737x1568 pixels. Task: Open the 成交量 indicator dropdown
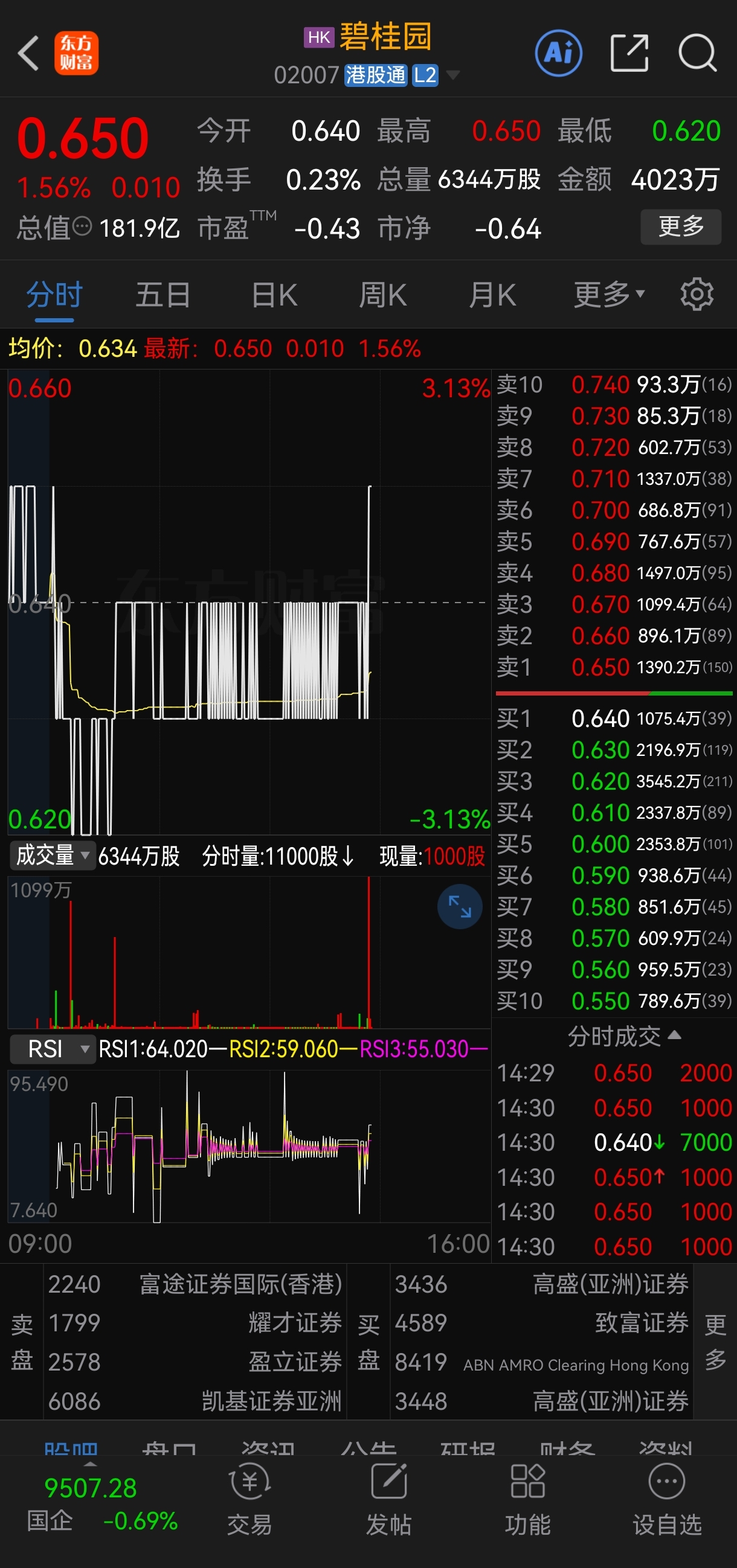[53, 856]
